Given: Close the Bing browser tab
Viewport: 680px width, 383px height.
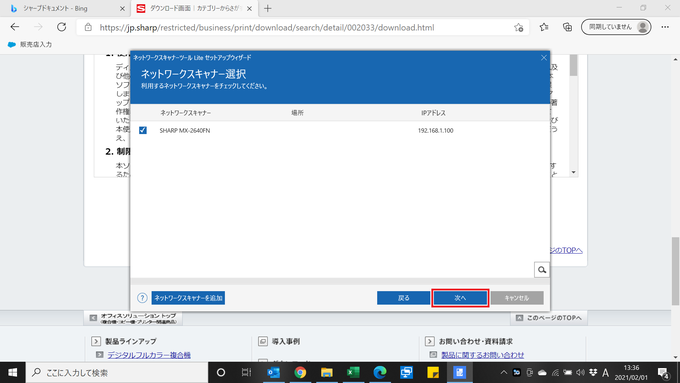Looking at the screenshot, I should 122,8.
